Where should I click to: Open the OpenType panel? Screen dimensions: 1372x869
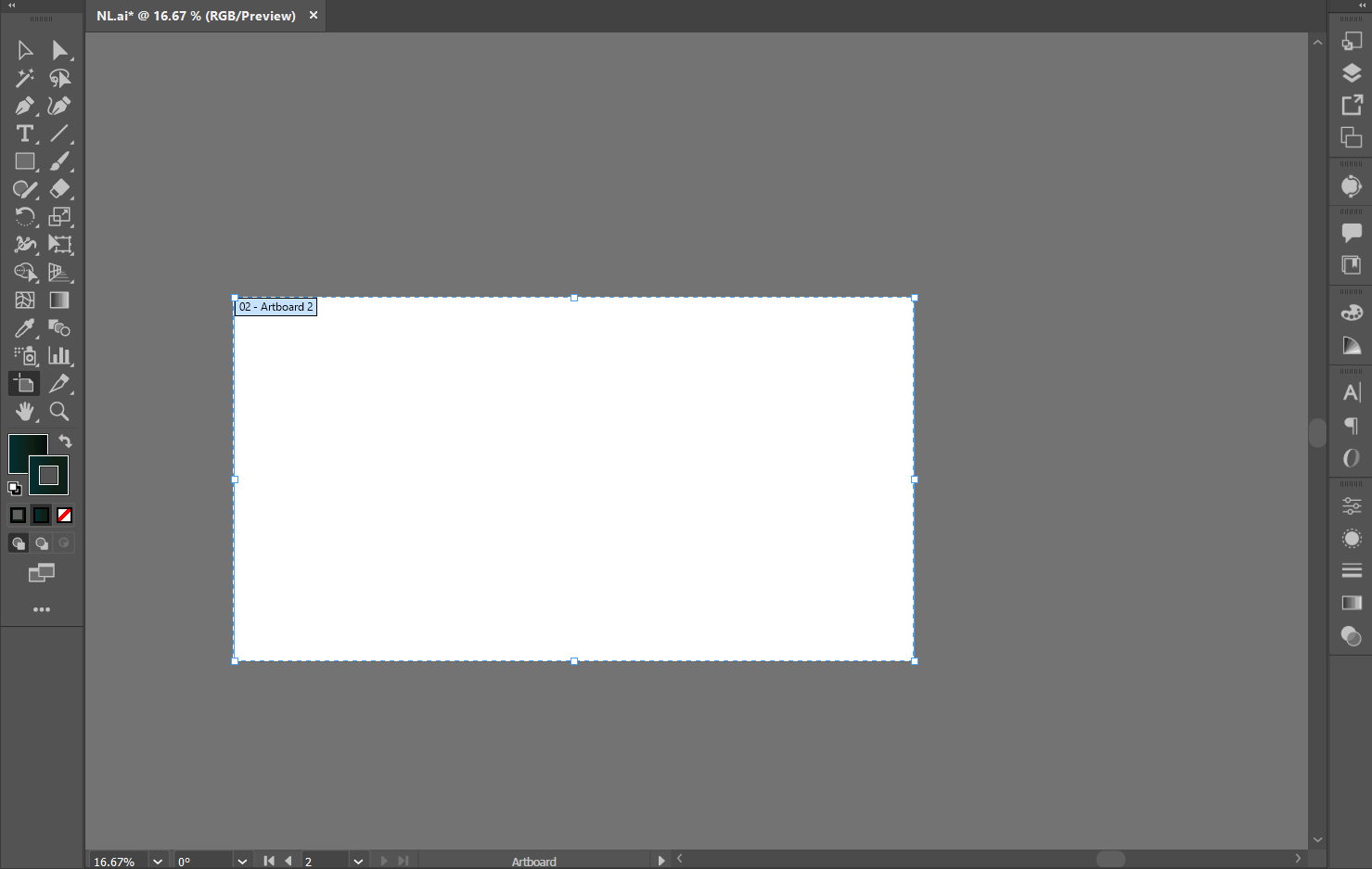(1352, 458)
